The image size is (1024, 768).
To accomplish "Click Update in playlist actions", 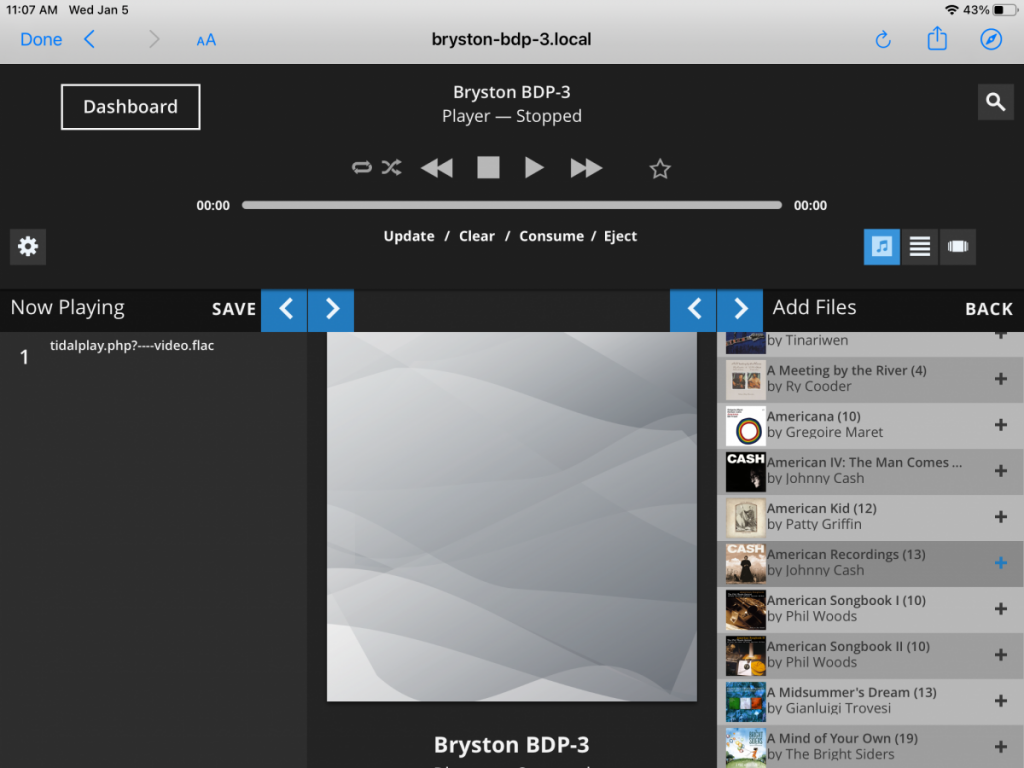I will pyautogui.click(x=409, y=236).
